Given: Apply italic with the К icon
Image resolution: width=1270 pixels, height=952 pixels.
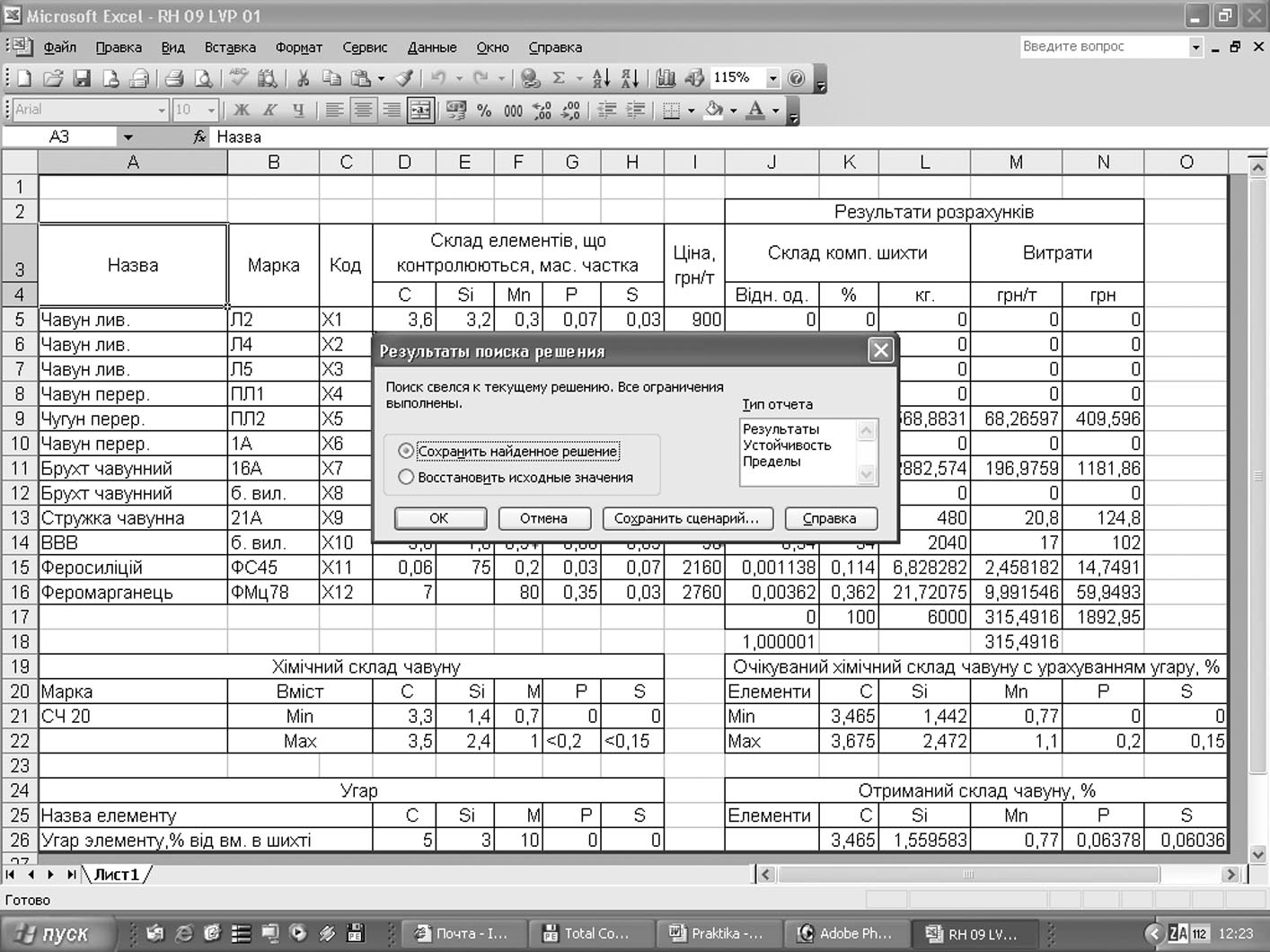Looking at the screenshot, I should click(x=269, y=110).
